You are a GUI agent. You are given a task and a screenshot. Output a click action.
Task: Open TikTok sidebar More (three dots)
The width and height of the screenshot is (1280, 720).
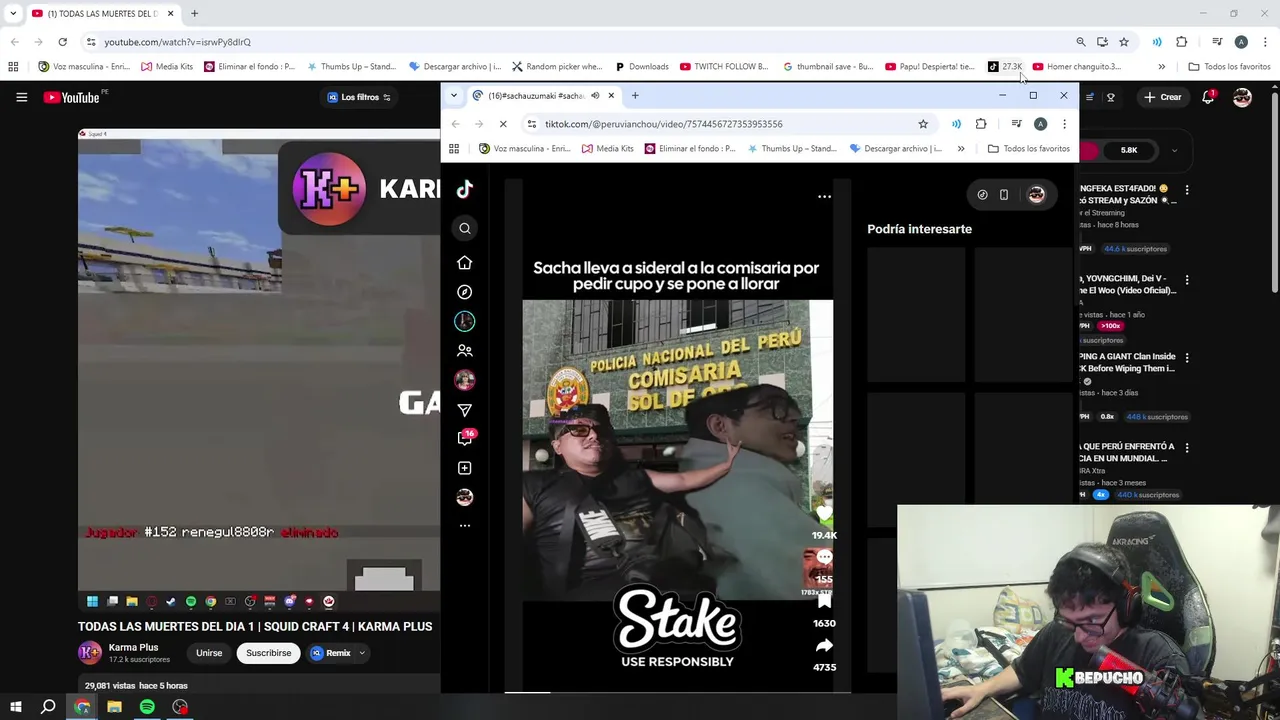[x=464, y=525]
